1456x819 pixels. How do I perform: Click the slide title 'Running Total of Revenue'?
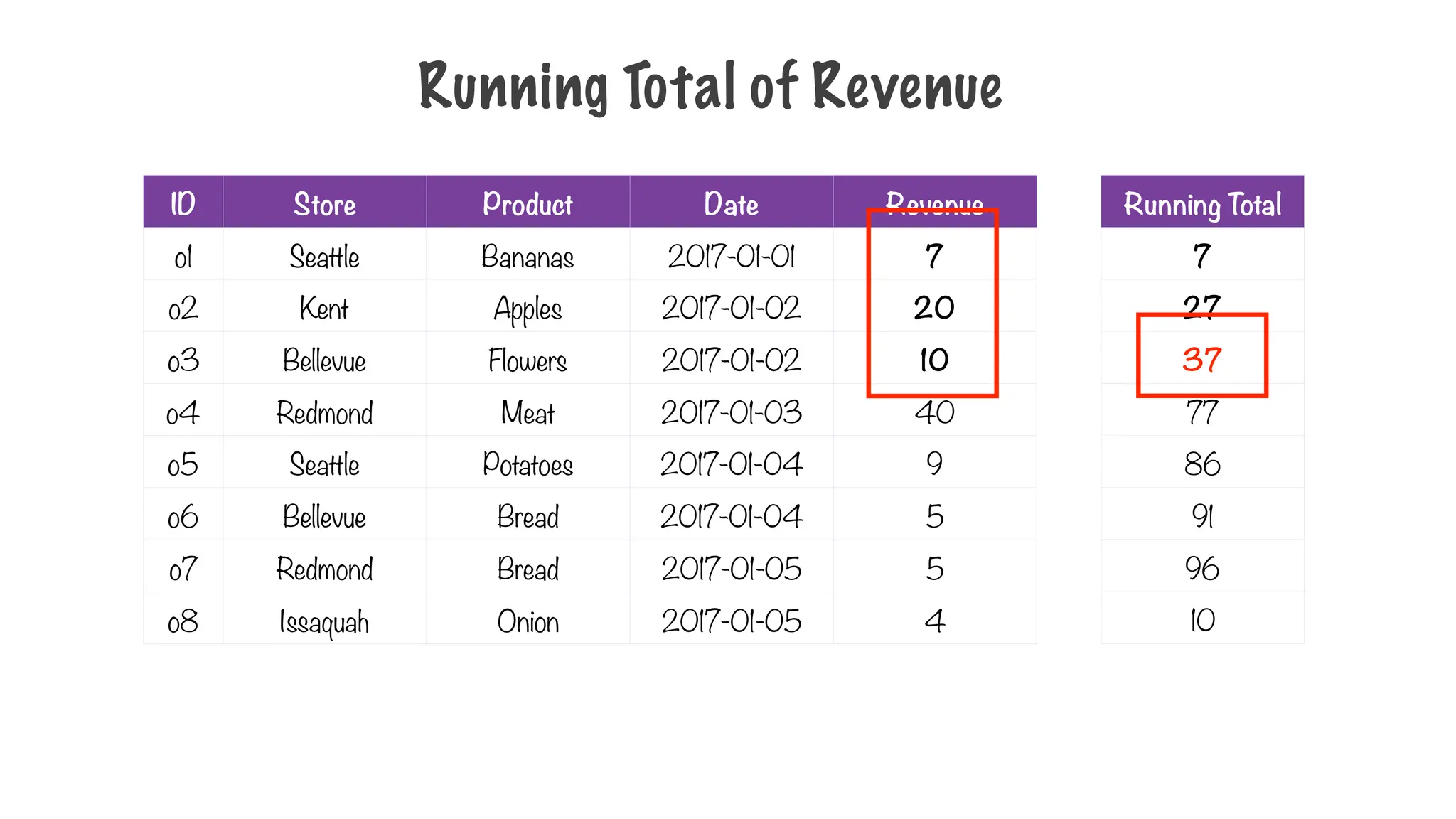710,87
